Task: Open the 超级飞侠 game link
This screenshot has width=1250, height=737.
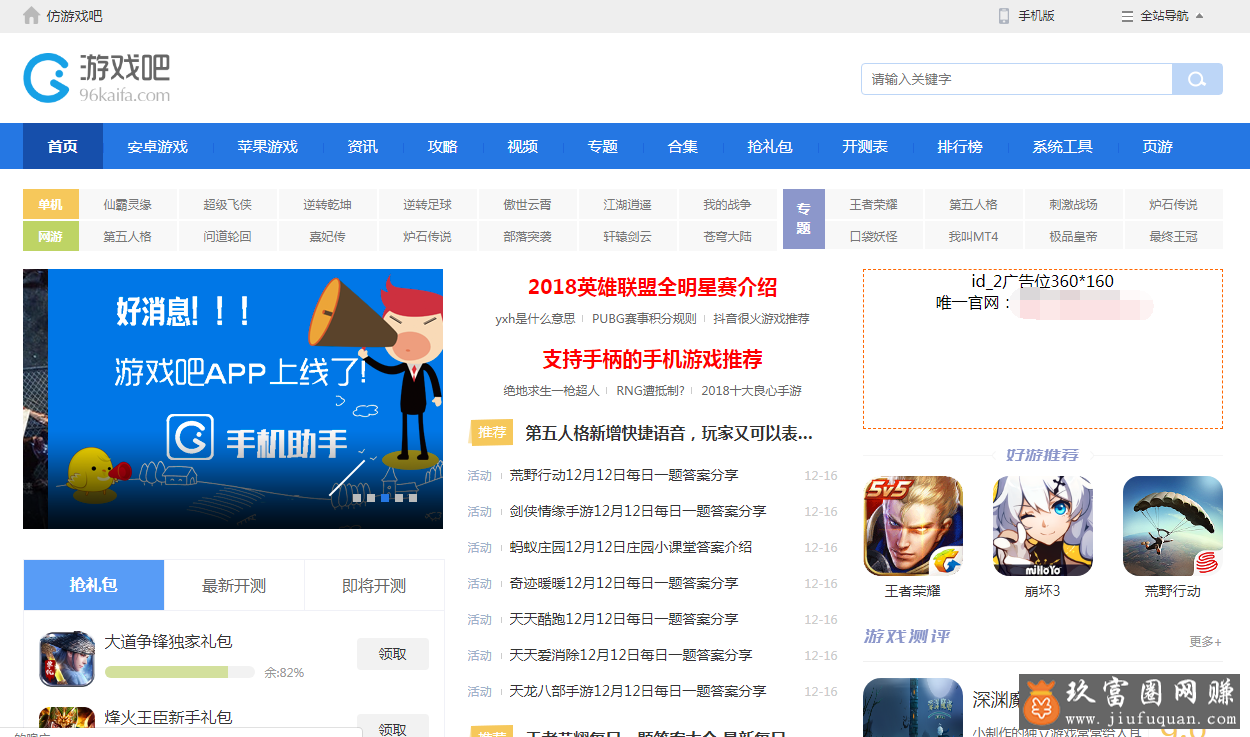Action: point(228,204)
